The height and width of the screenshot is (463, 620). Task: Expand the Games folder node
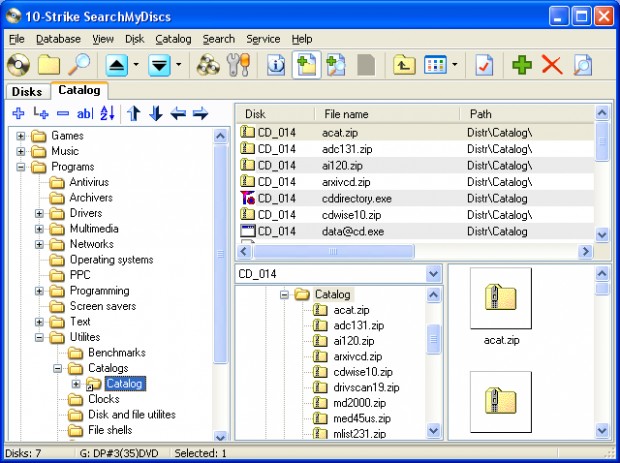[x=21, y=136]
